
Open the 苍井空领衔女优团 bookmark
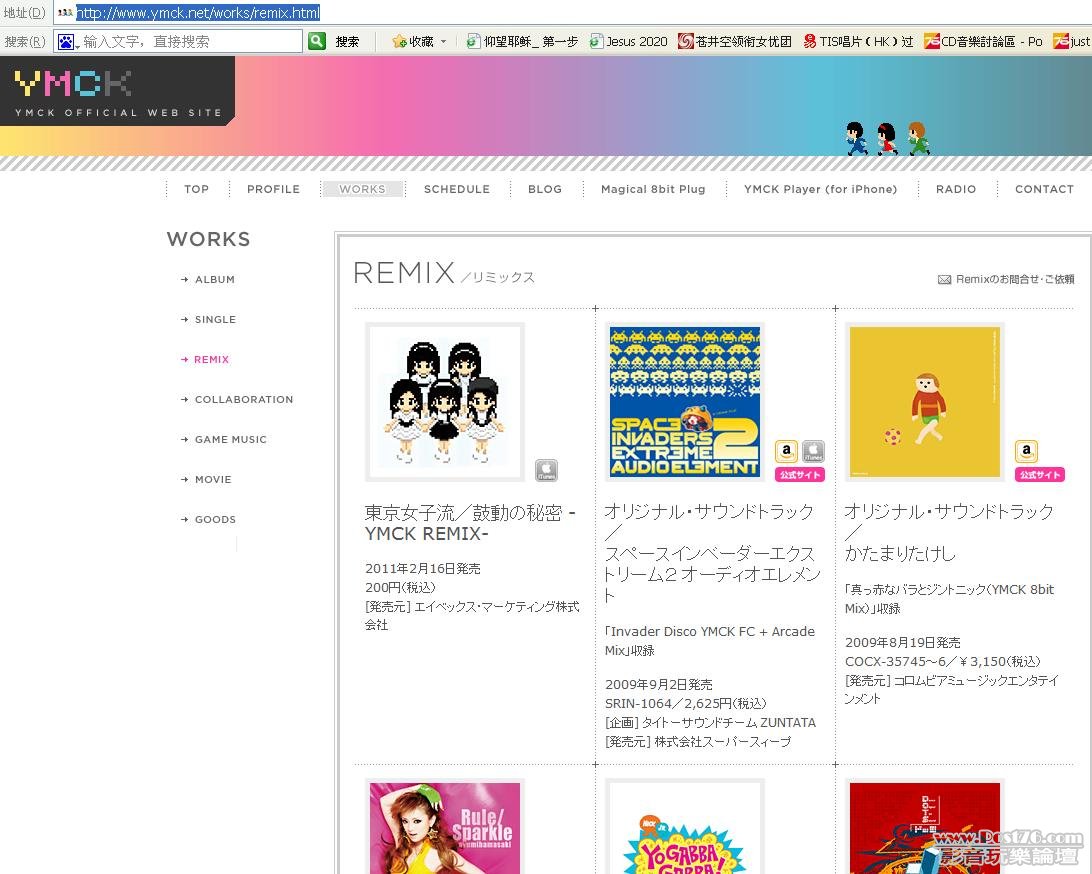(x=735, y=42)
